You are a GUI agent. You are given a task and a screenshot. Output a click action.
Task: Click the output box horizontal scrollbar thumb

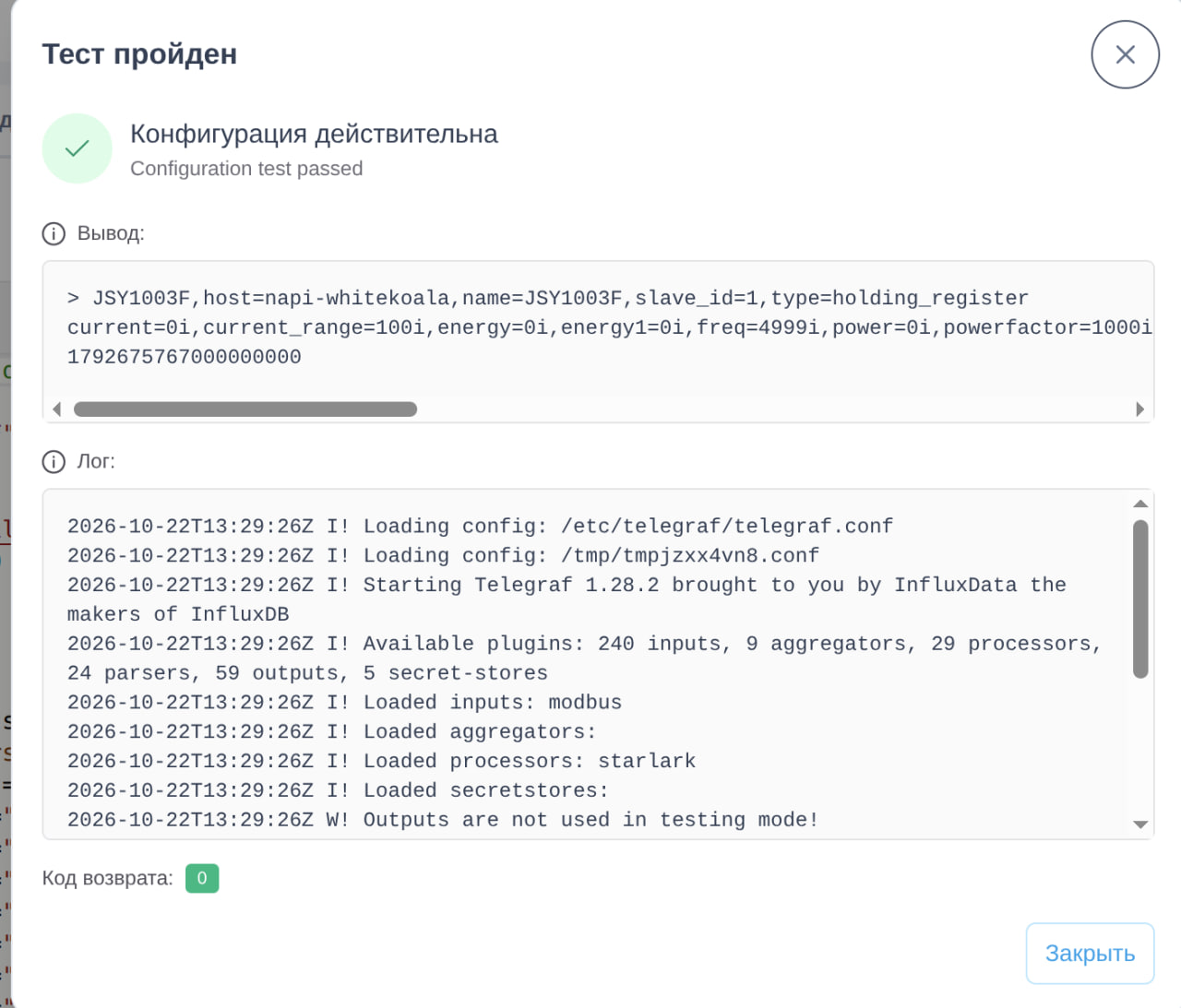245,409
